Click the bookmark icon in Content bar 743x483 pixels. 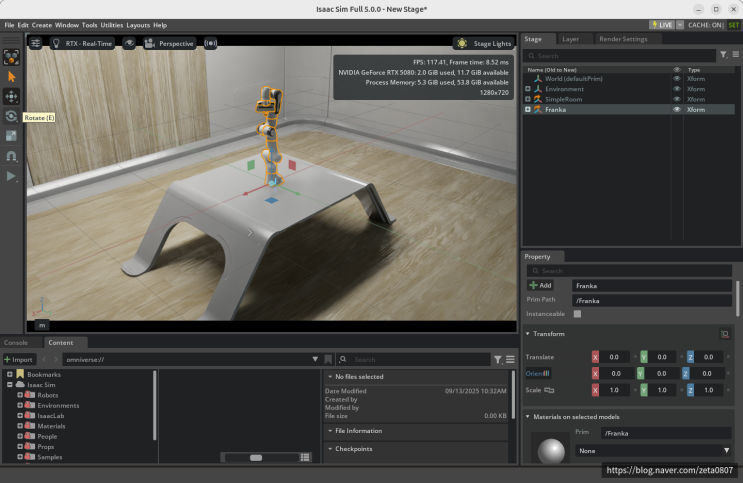tap(328, 359)
